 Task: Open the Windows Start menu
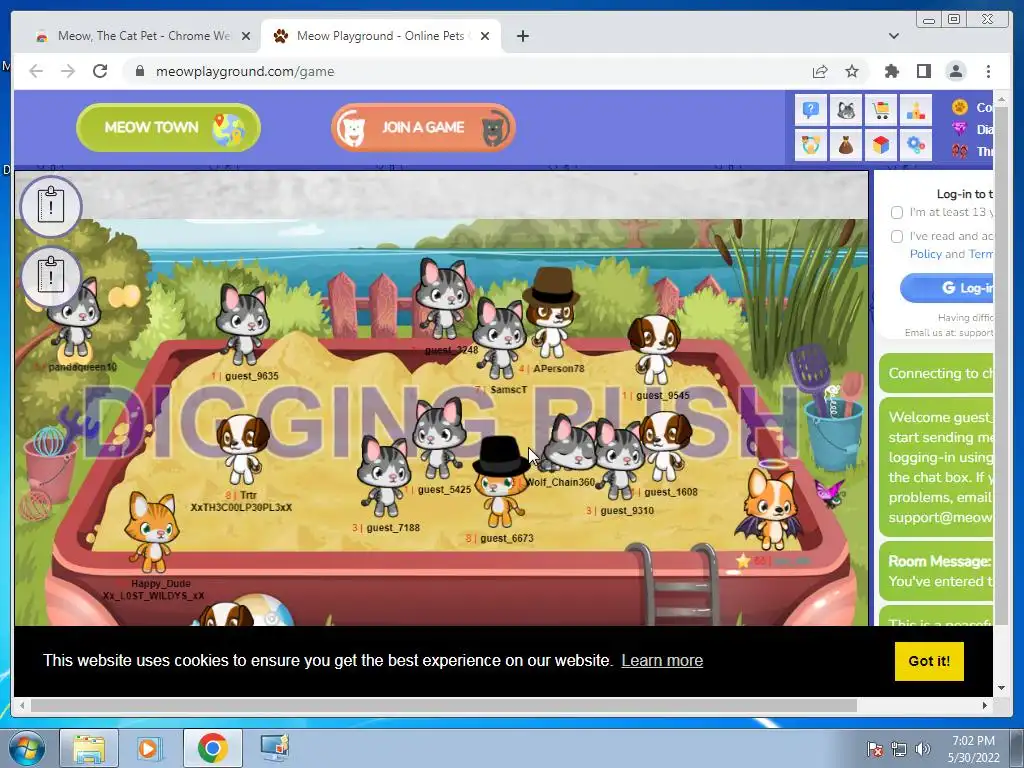pyautogui.click(x=27, y=748)
